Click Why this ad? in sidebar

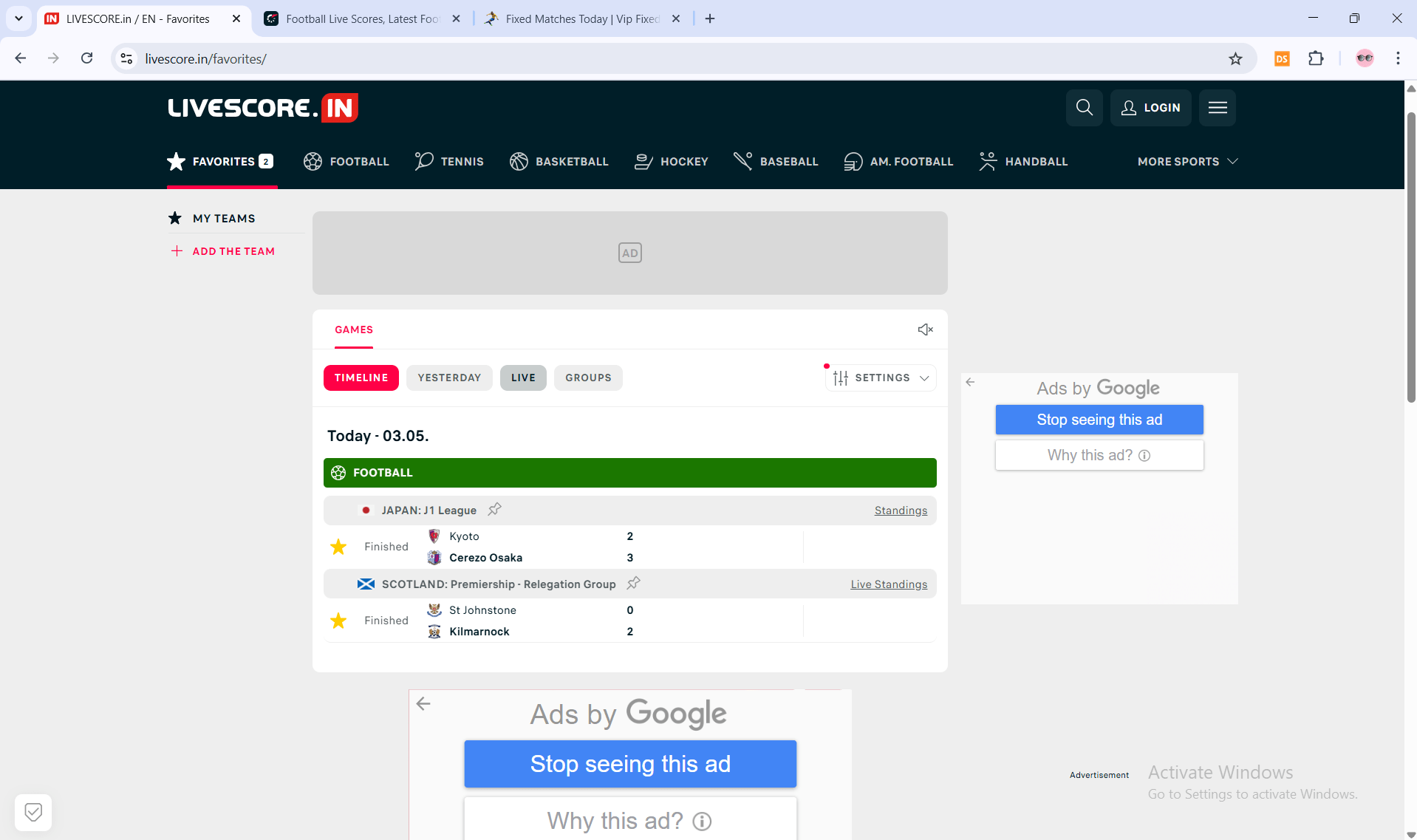1099,455
